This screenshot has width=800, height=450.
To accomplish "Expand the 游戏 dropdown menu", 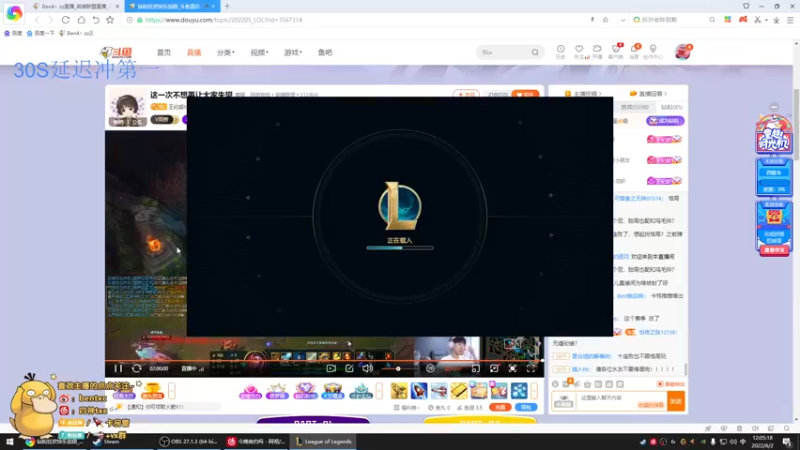I will click(293, 53).
